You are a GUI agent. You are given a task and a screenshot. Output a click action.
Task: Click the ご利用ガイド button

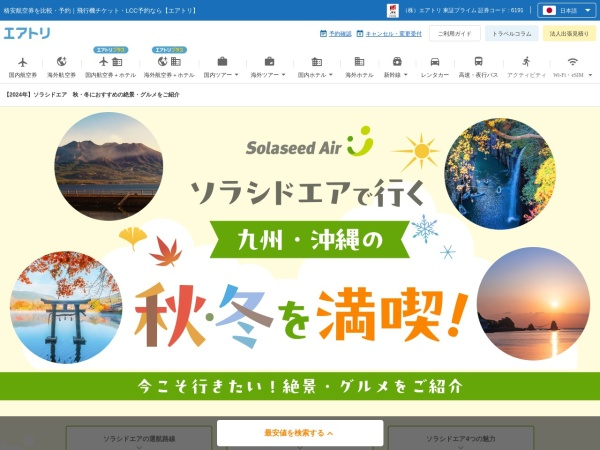coord(455,34)
